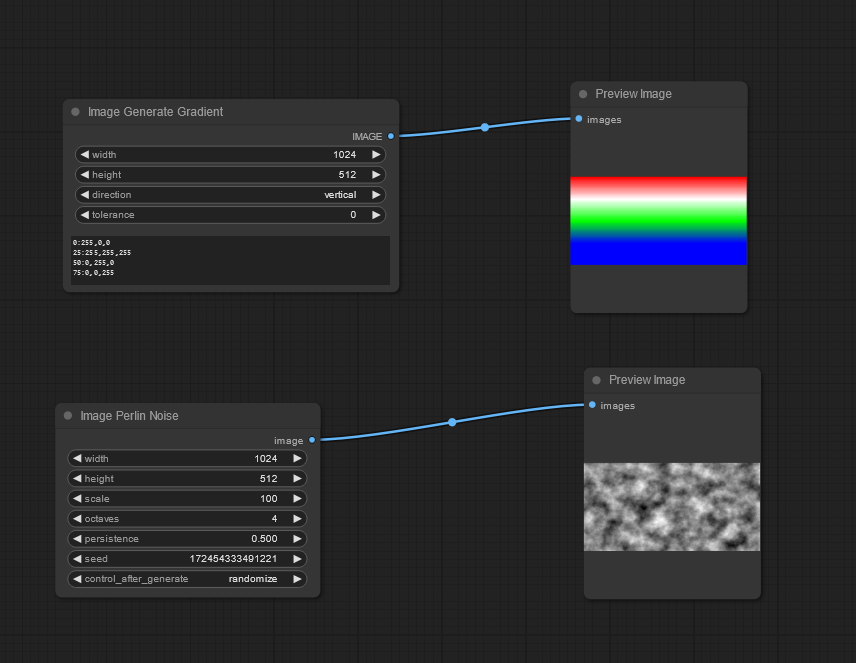This screenshot has width=856, height=663.
Task: Collapse the Image Perlin Noise node
Action: (x=67, y=416)
